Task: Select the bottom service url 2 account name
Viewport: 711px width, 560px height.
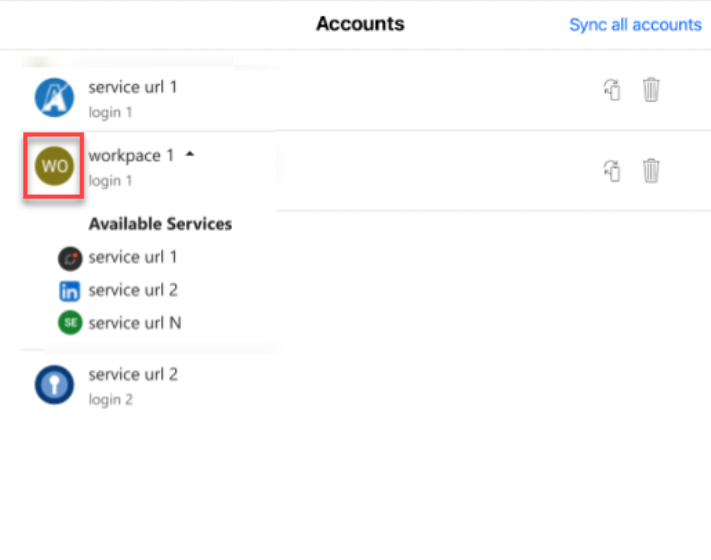Action: [133, 374]
